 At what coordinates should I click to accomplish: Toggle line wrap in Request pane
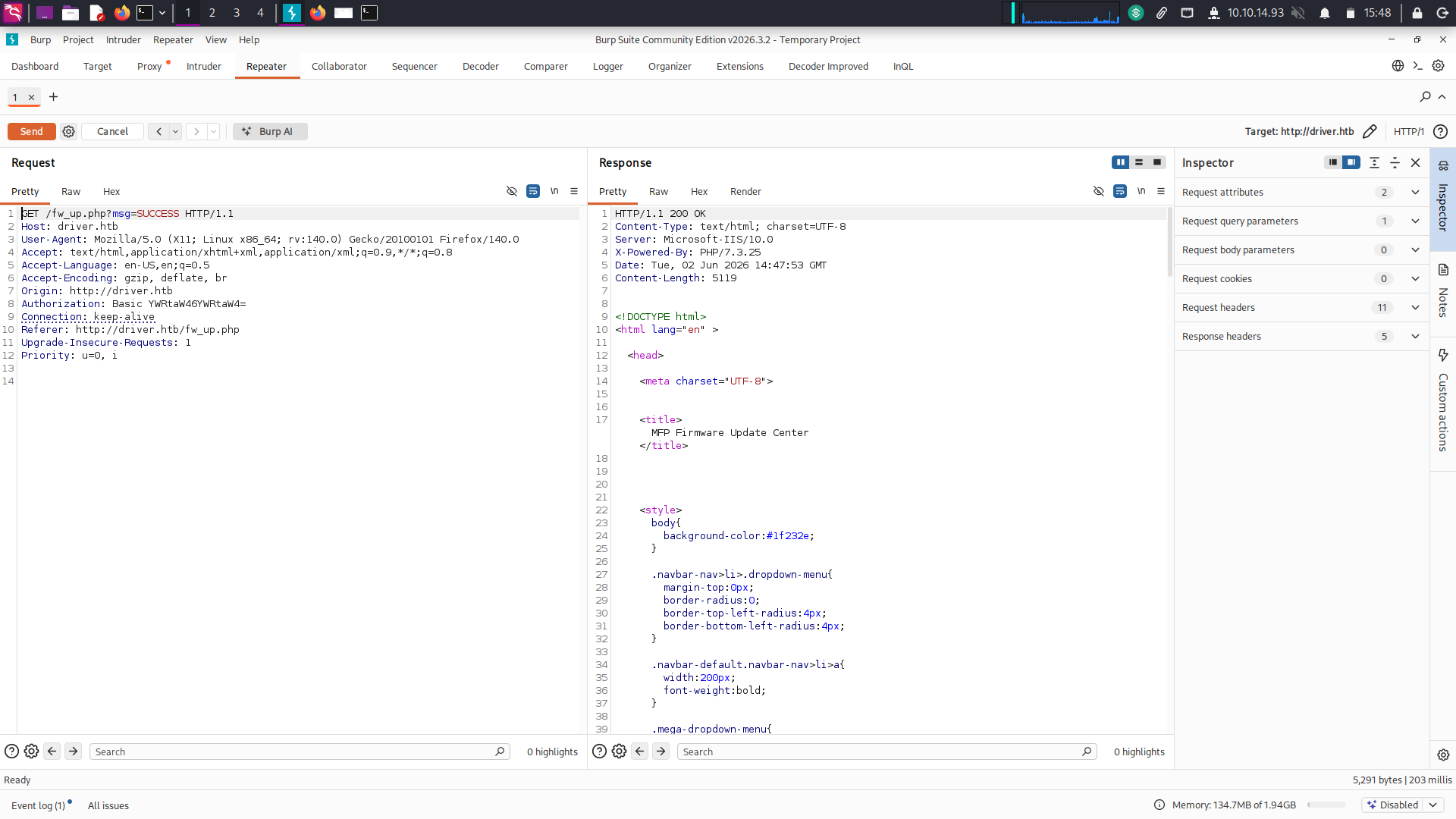pyautogui.click(x=533, y=191)
